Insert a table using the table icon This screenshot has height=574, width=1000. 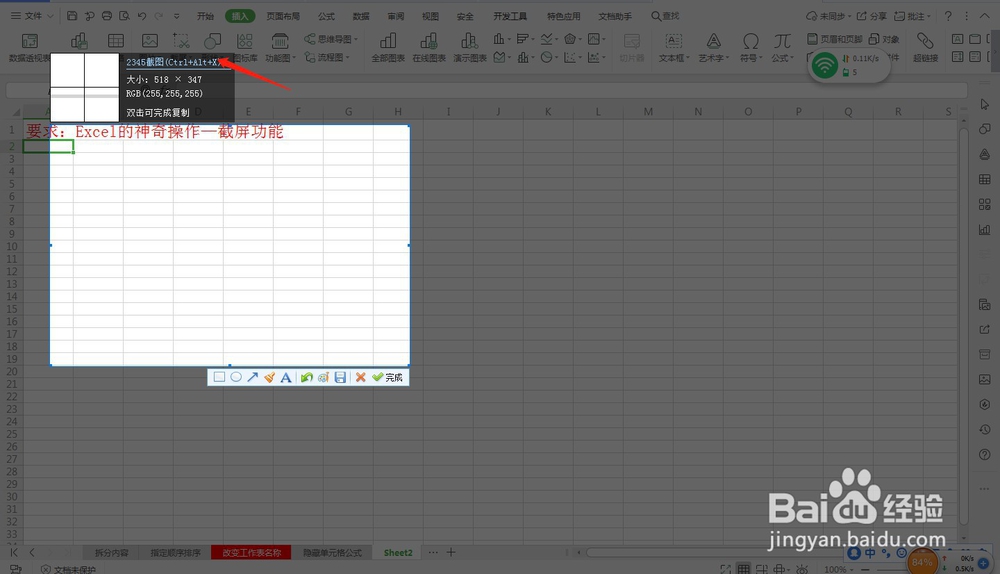click(115, 41)
